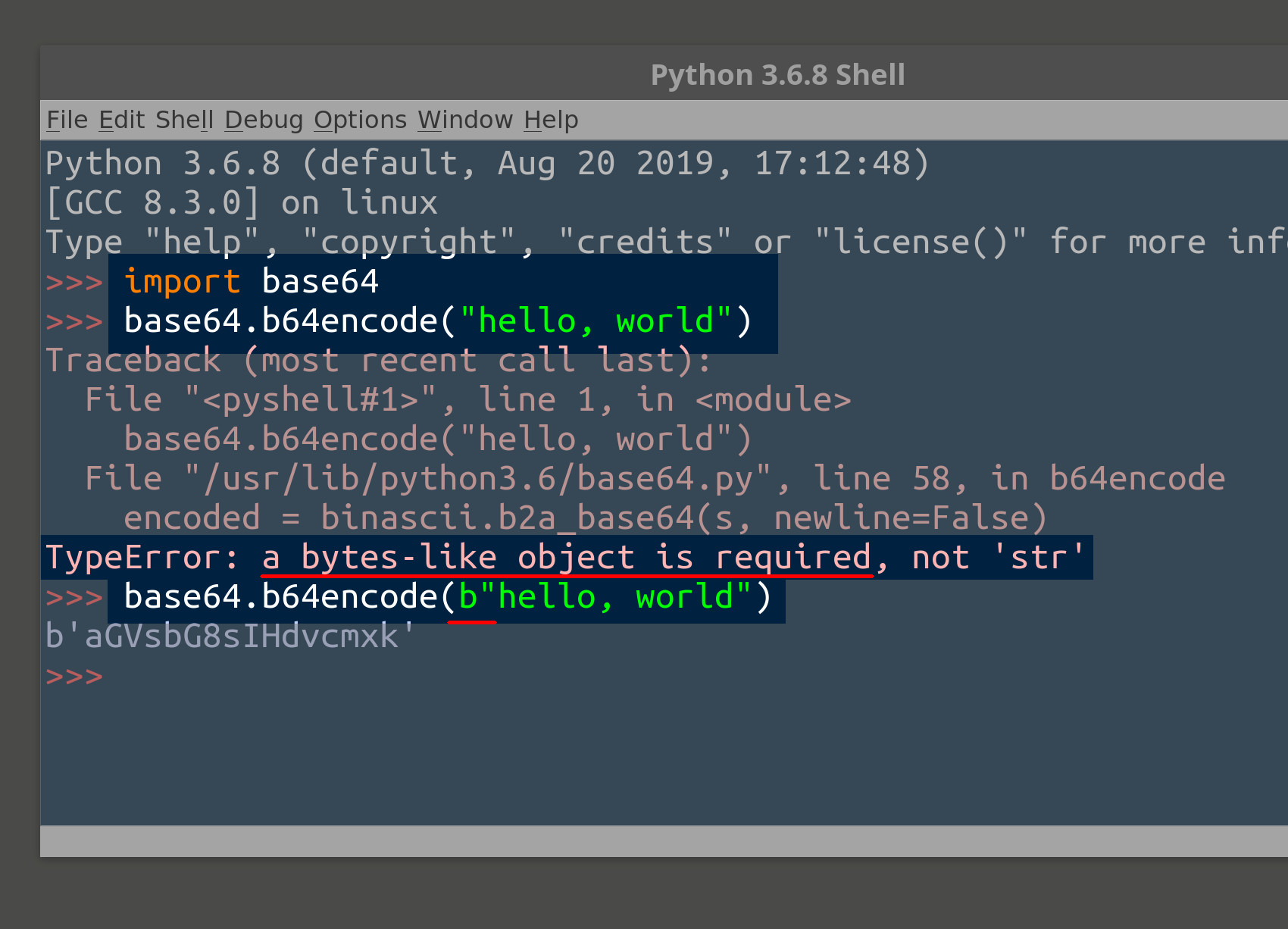Viewport: 1288px width, 929px height.
Task: Open the Edit menu
Action: [x=122, y=119]
